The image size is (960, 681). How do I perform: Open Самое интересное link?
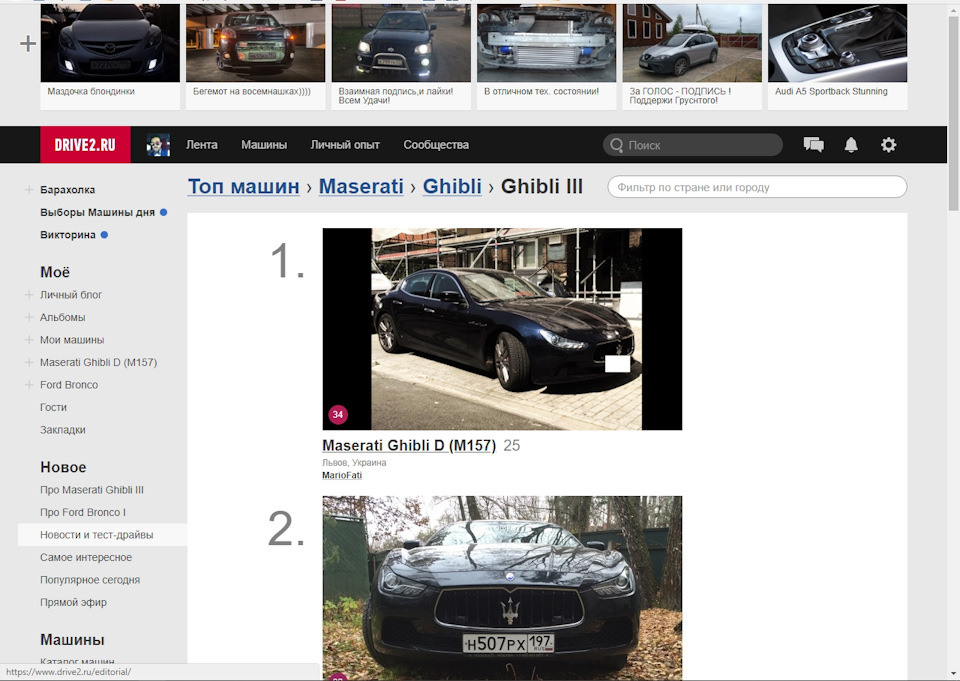pos(86,557)
